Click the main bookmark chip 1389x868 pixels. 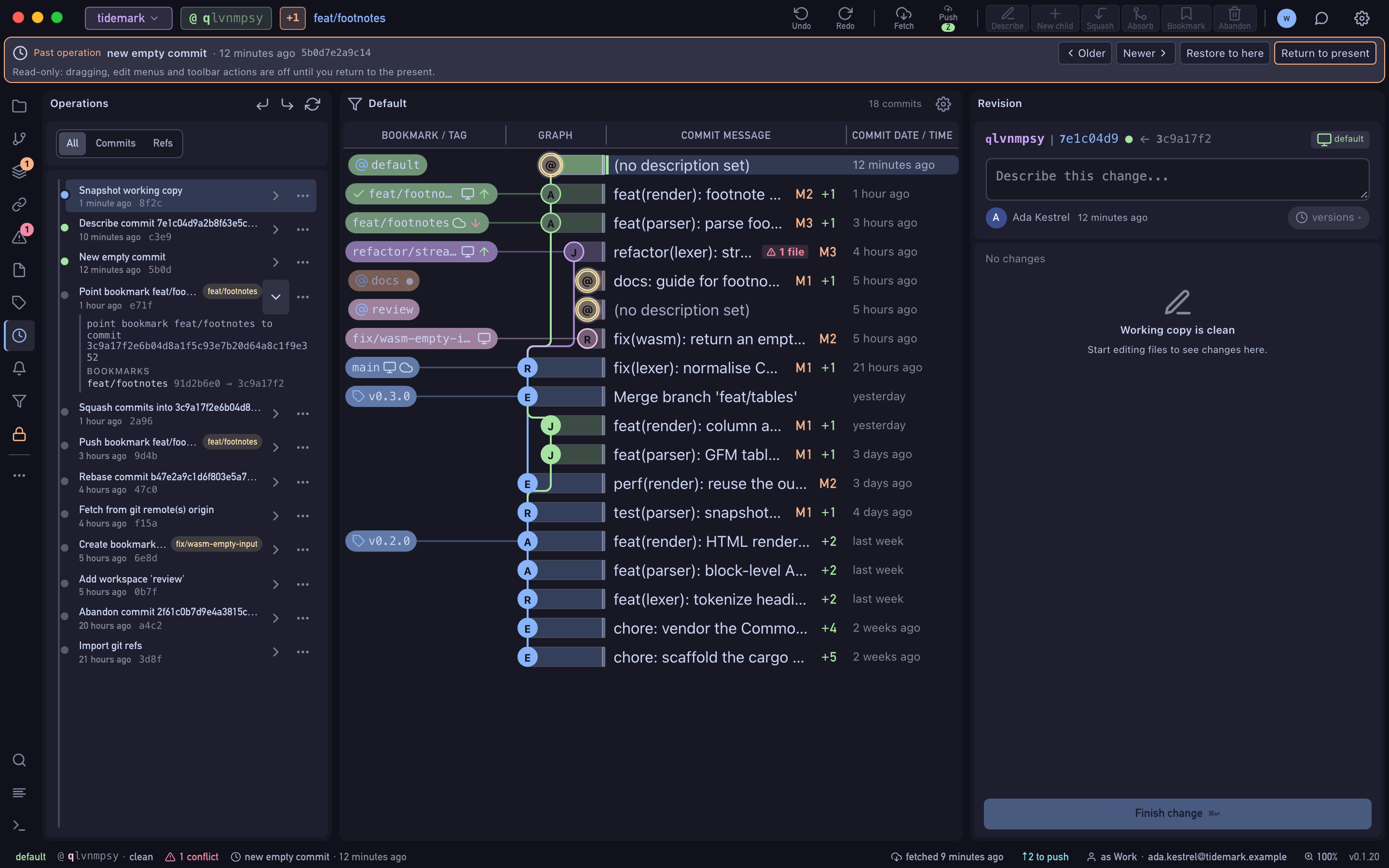382,368
